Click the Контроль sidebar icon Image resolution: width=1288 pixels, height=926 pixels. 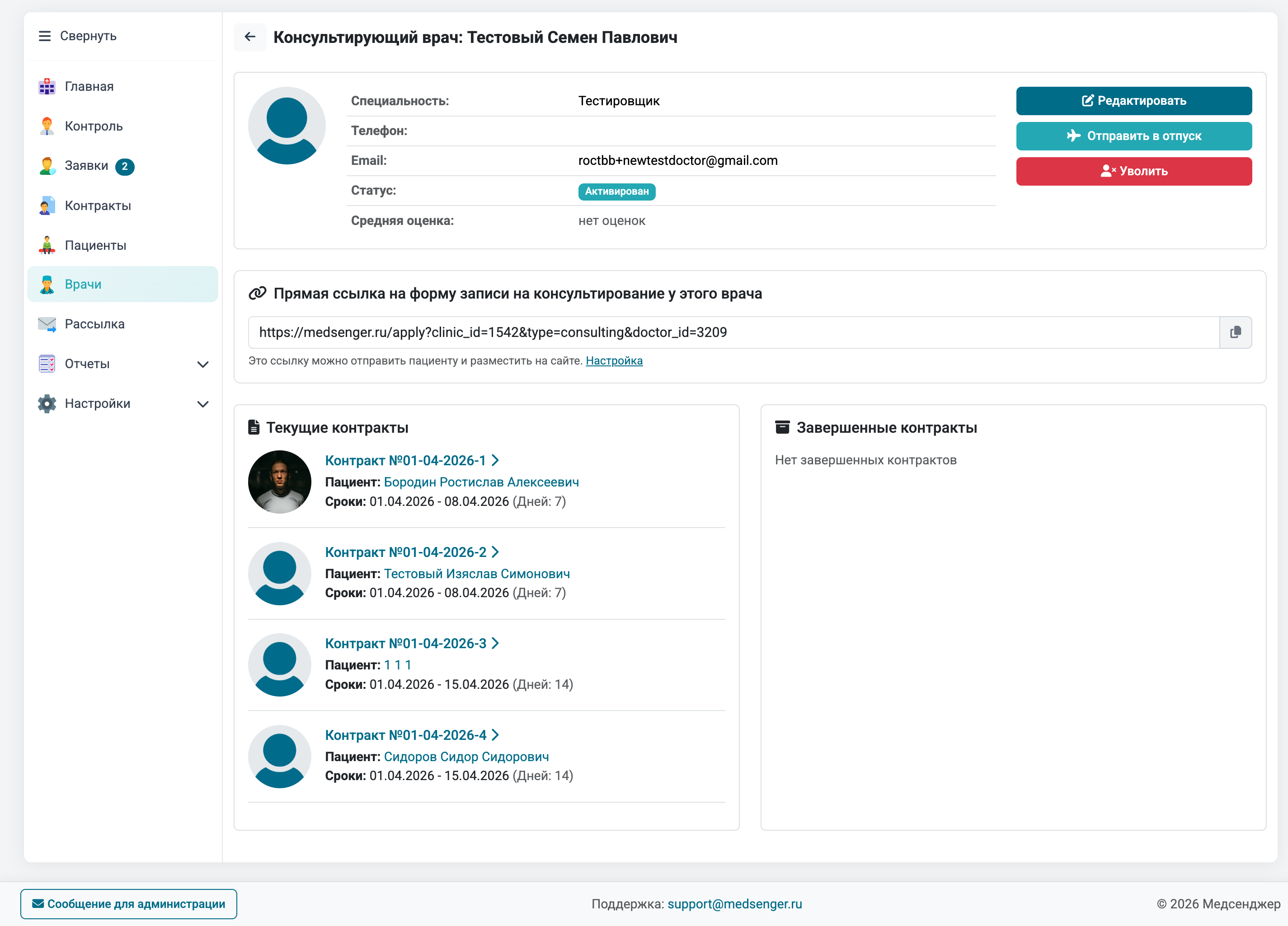[47, 126]
